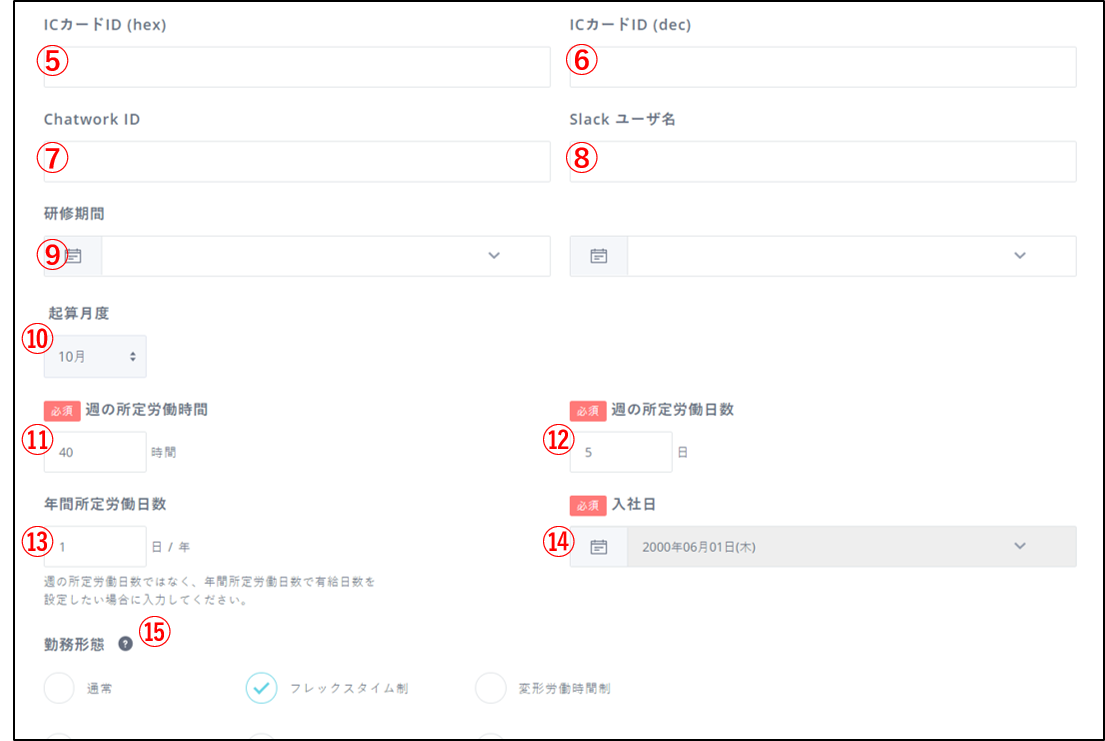Open the 起算月度 month dropdown
Screen dimensions: 1105x741
point(95,356)
